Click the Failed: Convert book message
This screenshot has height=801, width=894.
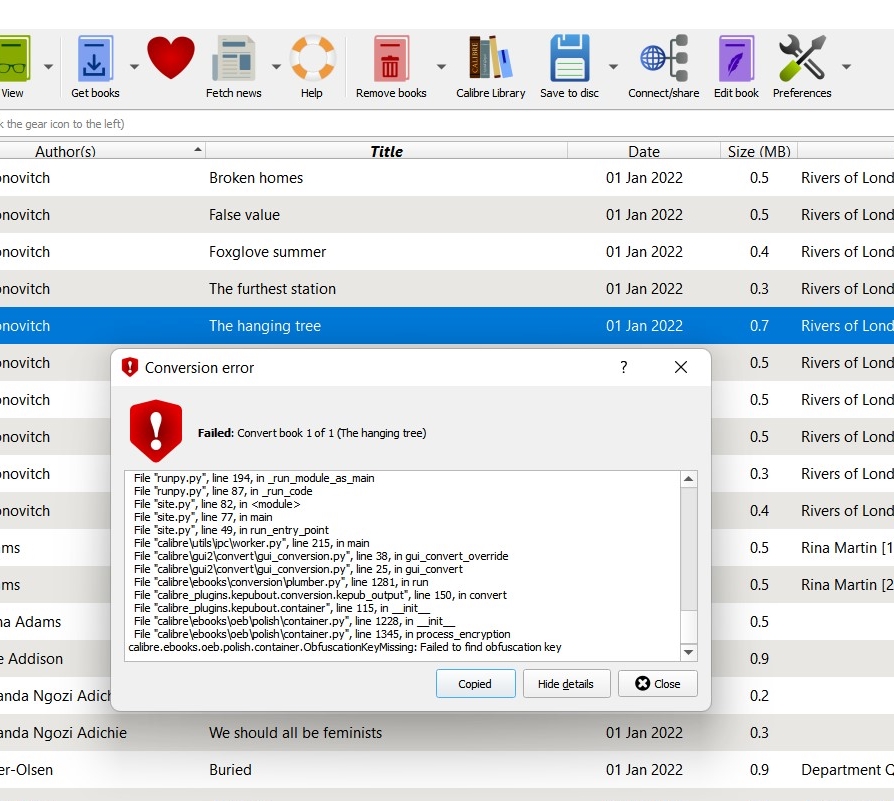312,433
